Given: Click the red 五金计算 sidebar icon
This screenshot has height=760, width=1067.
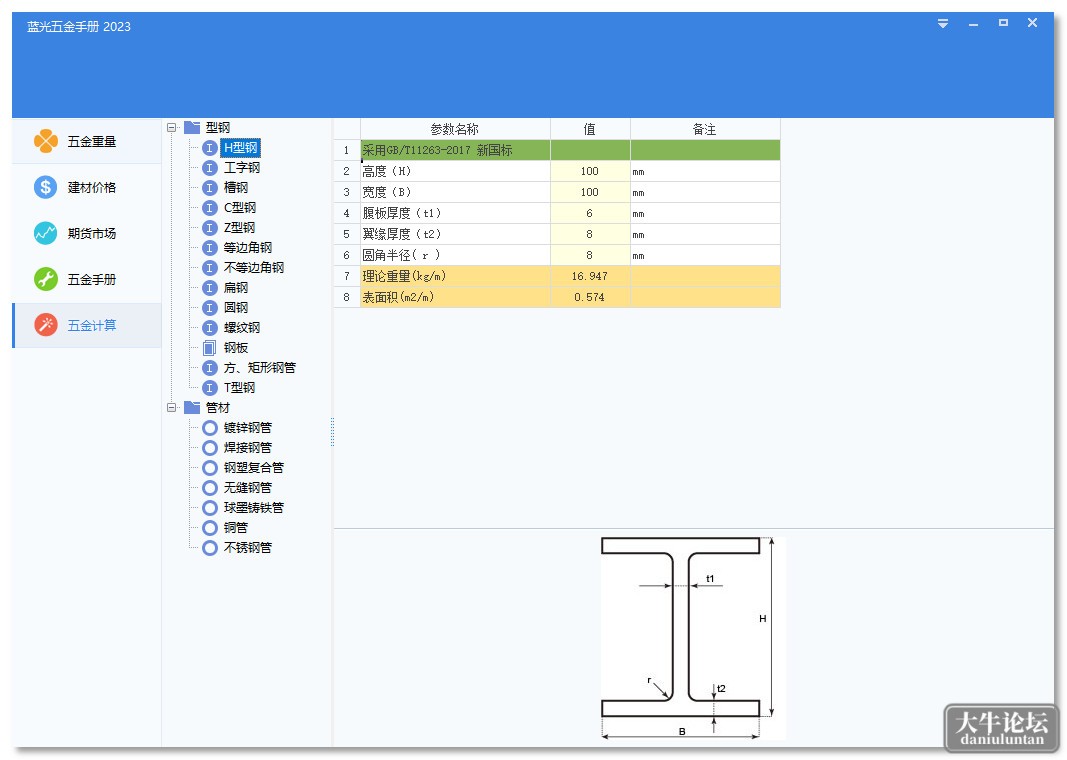Looking at the screenshot, I should pos(46,325).
